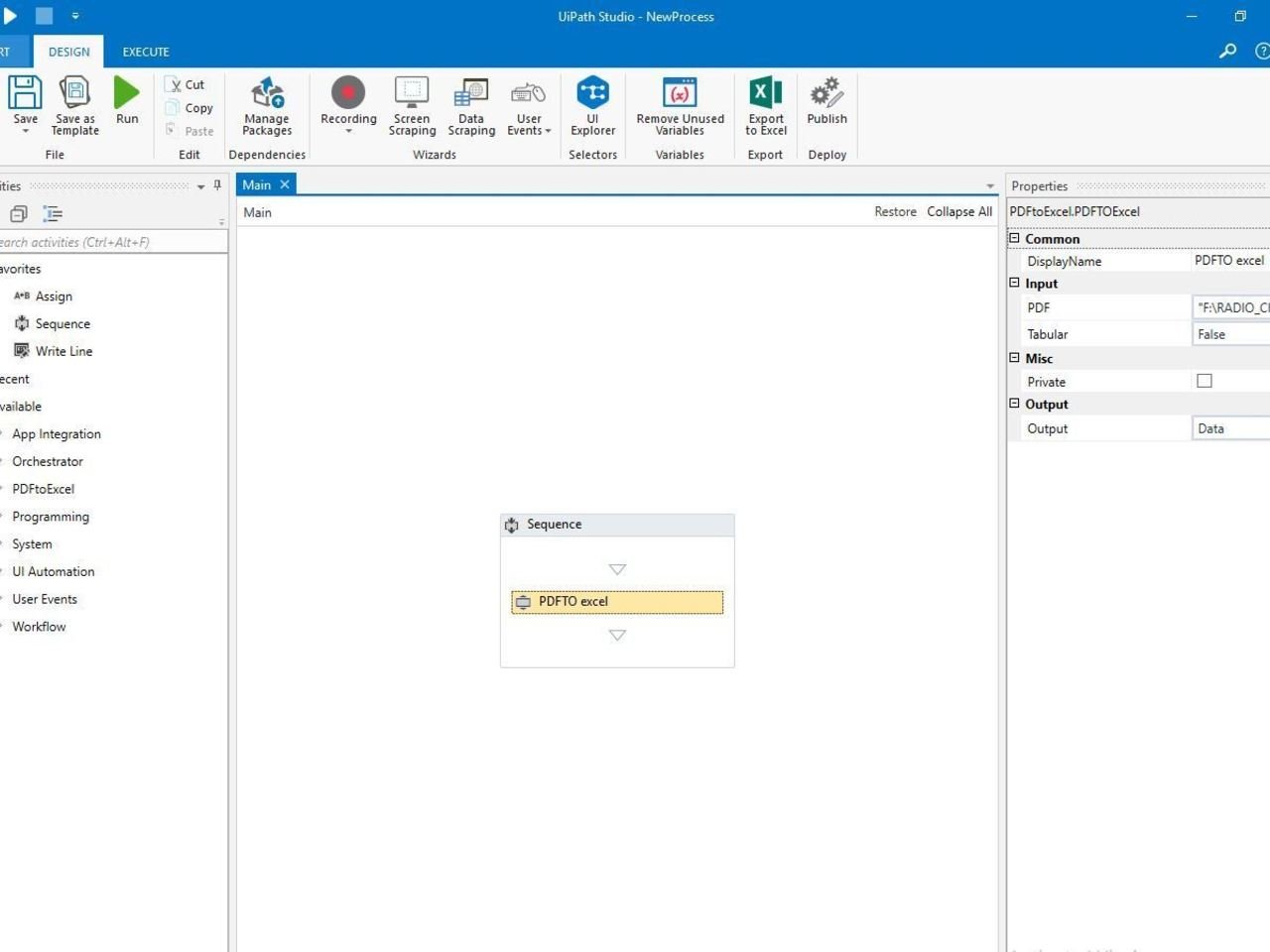Open the designer tab list dropdown arrow
1270x952 pixels.
click(x=989, y=186)
